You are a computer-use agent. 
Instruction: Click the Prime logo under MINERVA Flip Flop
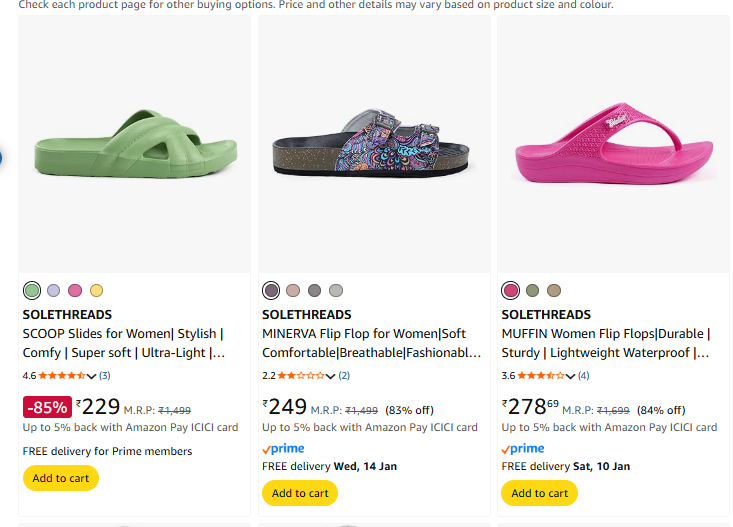pyautogui.click(x=283, y=449)
